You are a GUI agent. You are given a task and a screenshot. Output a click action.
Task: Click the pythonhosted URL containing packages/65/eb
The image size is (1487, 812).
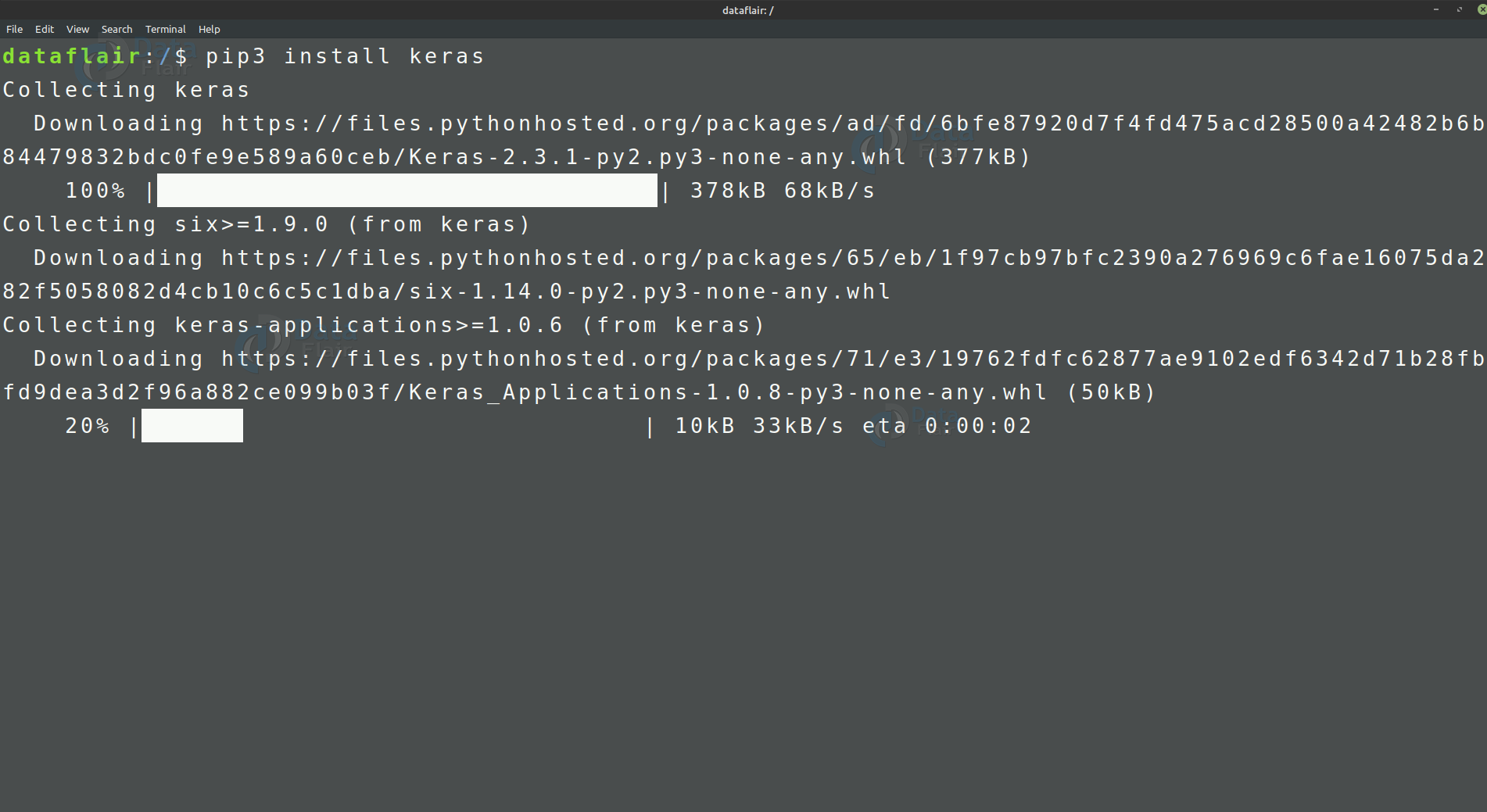(853, 258)
